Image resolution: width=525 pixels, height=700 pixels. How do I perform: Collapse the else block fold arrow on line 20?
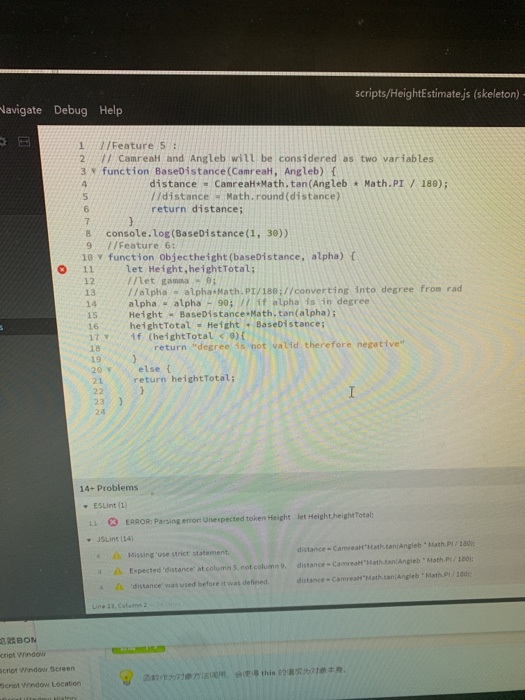tap(109, 370)
